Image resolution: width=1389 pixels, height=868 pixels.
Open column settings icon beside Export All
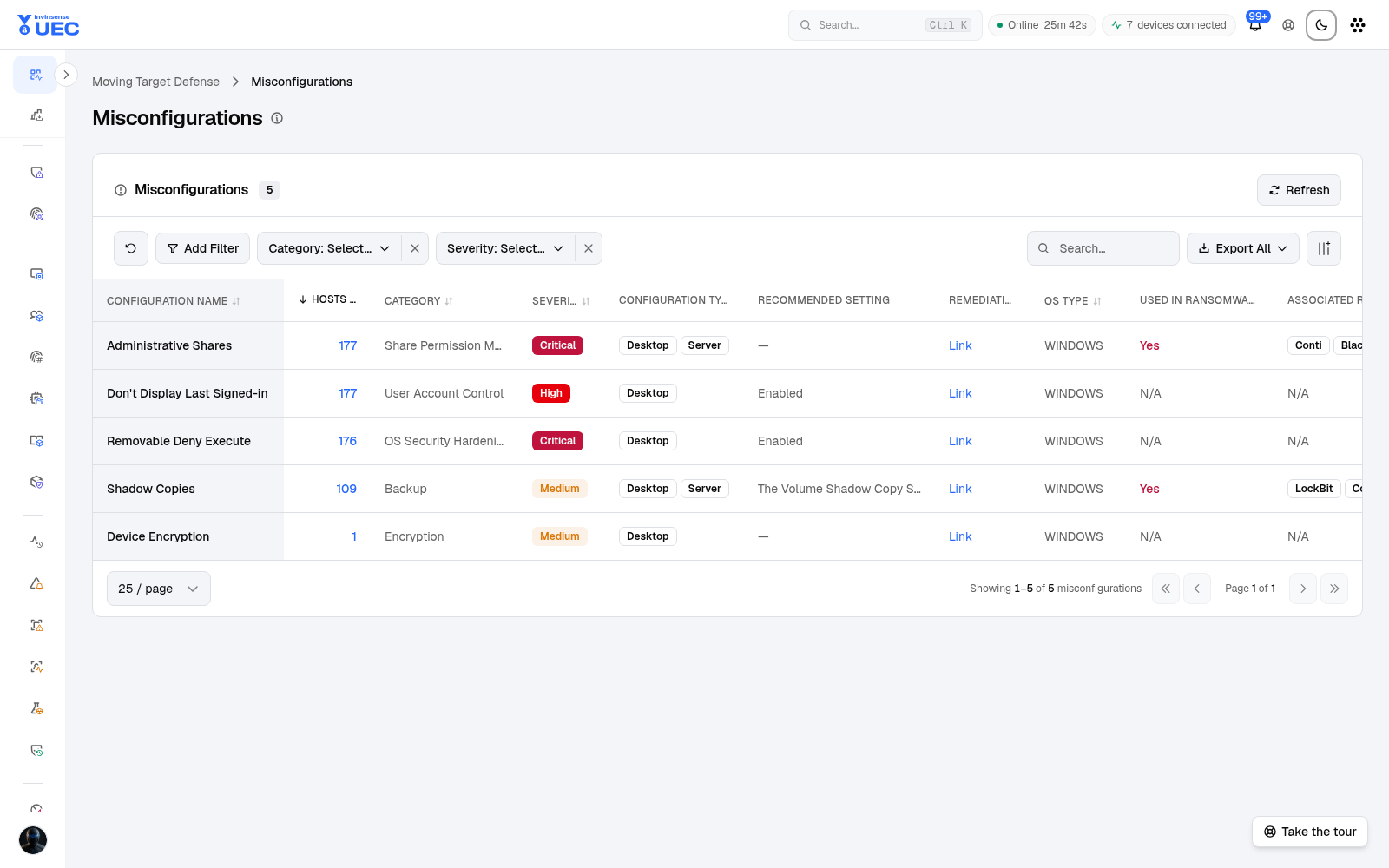point(1324,248)
